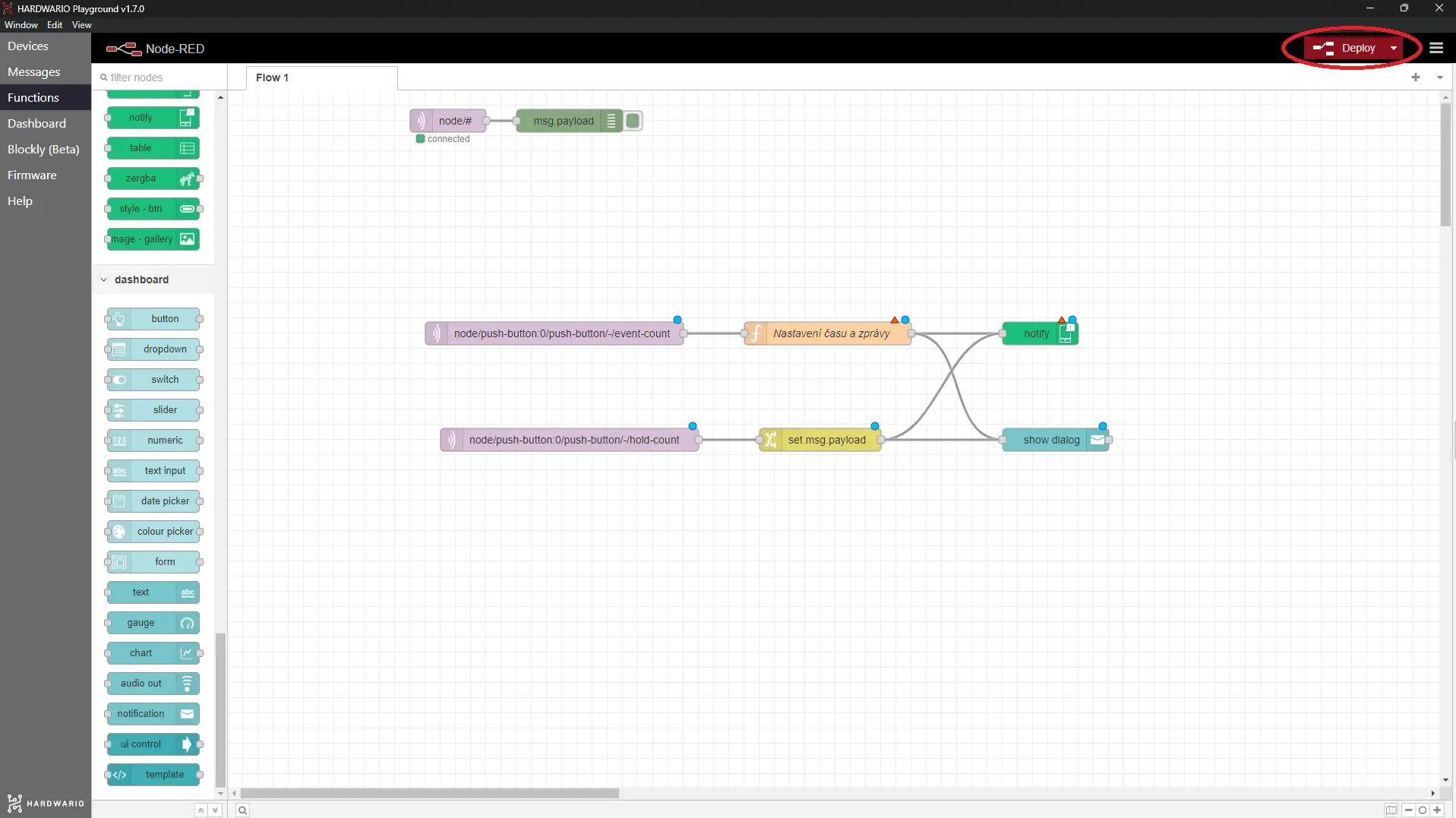Open the Help section
The height and width of the screenshot is (818, 1456).
[46, 201]
